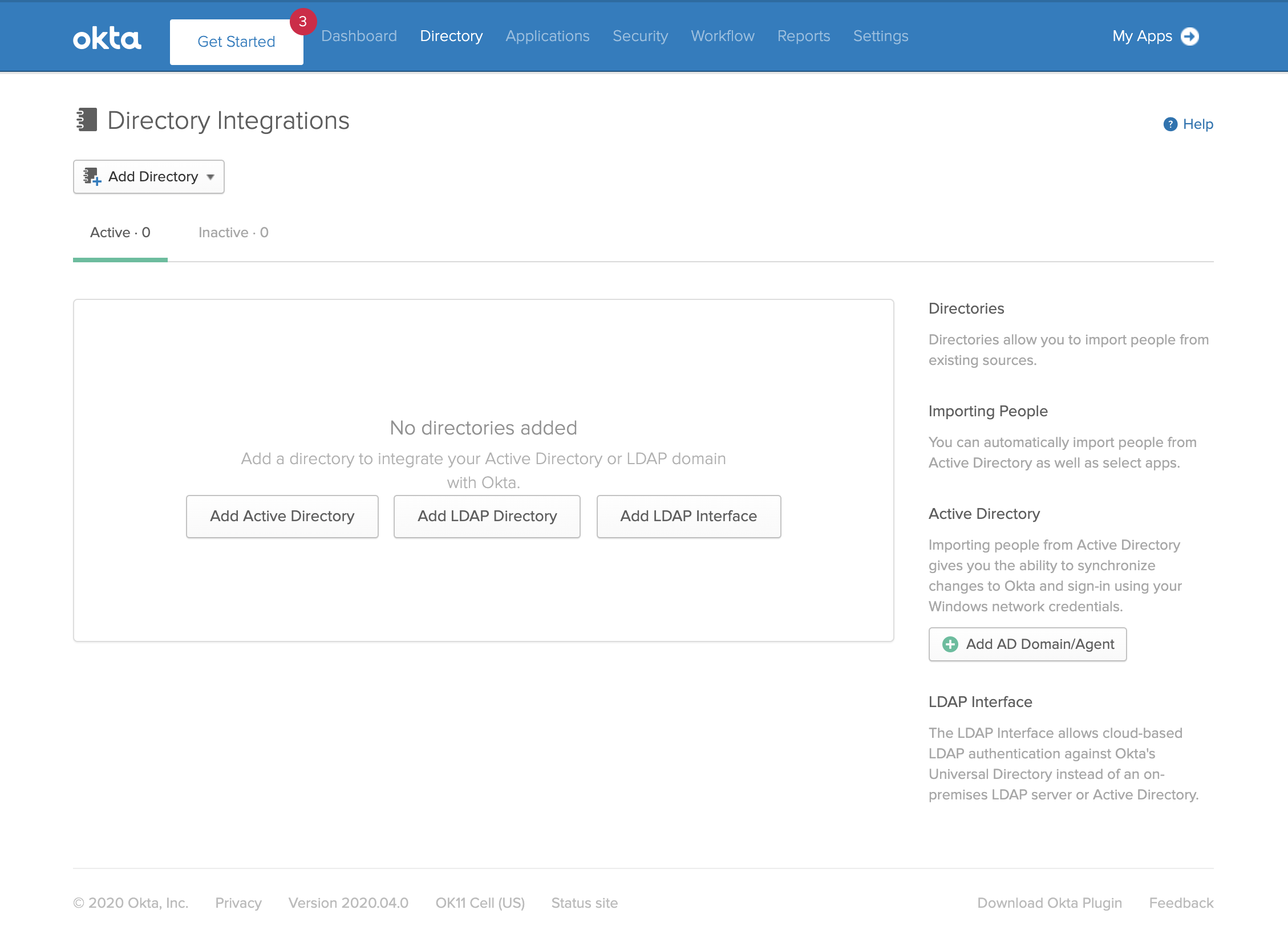The height and width of the screenshot is (926, 1288).
Task: Click the Download Okta Plugin link
Action: pyautogui.click(x=1050, y=903)
